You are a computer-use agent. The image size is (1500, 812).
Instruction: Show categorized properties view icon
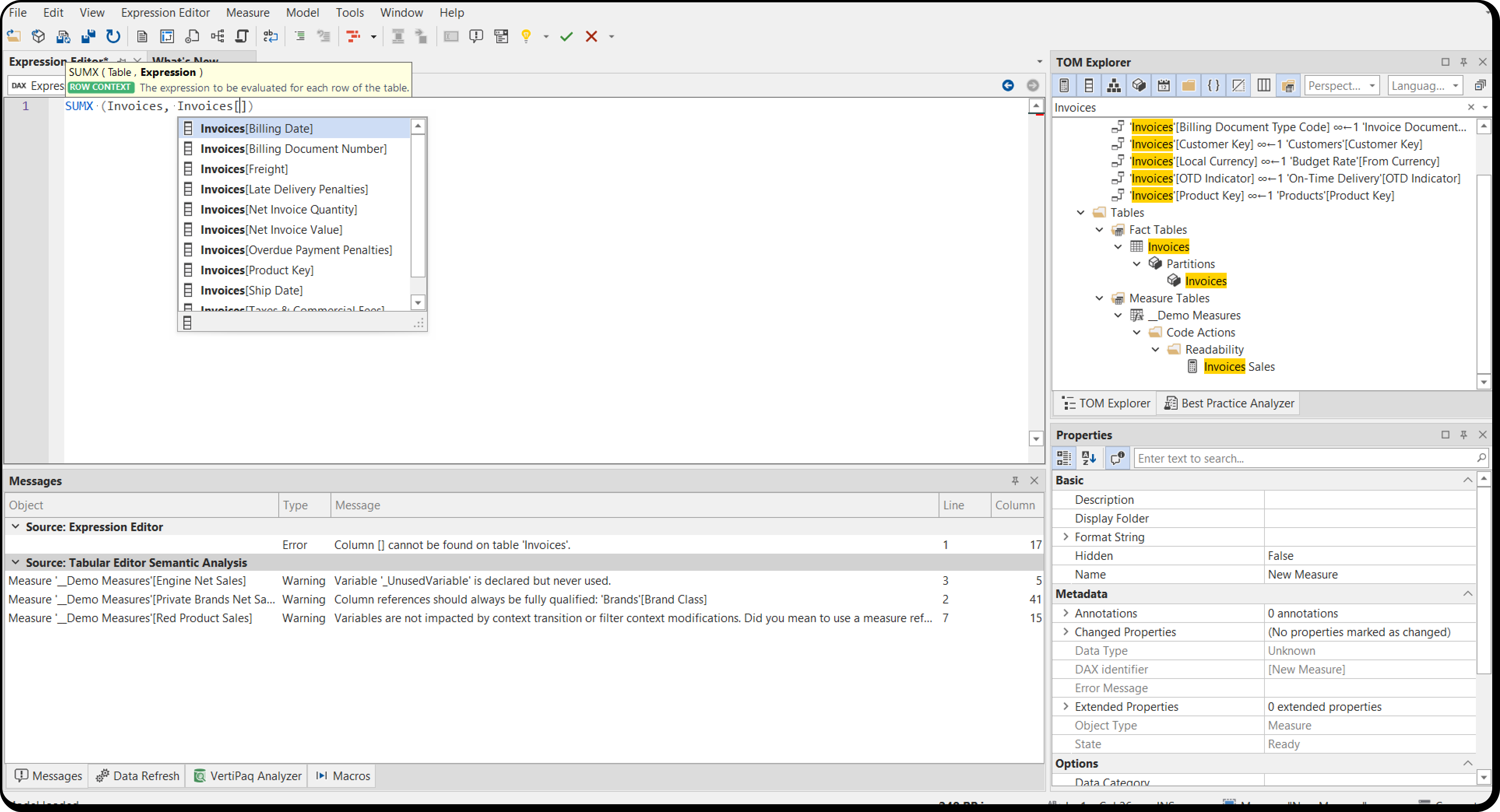(x=1064, y=458)
